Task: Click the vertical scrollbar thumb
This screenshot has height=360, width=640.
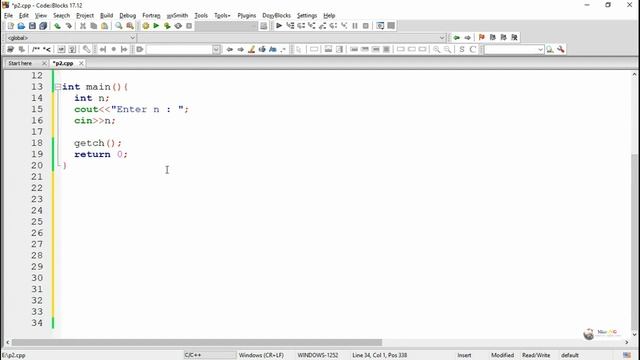Action: (x=634, y=241)
